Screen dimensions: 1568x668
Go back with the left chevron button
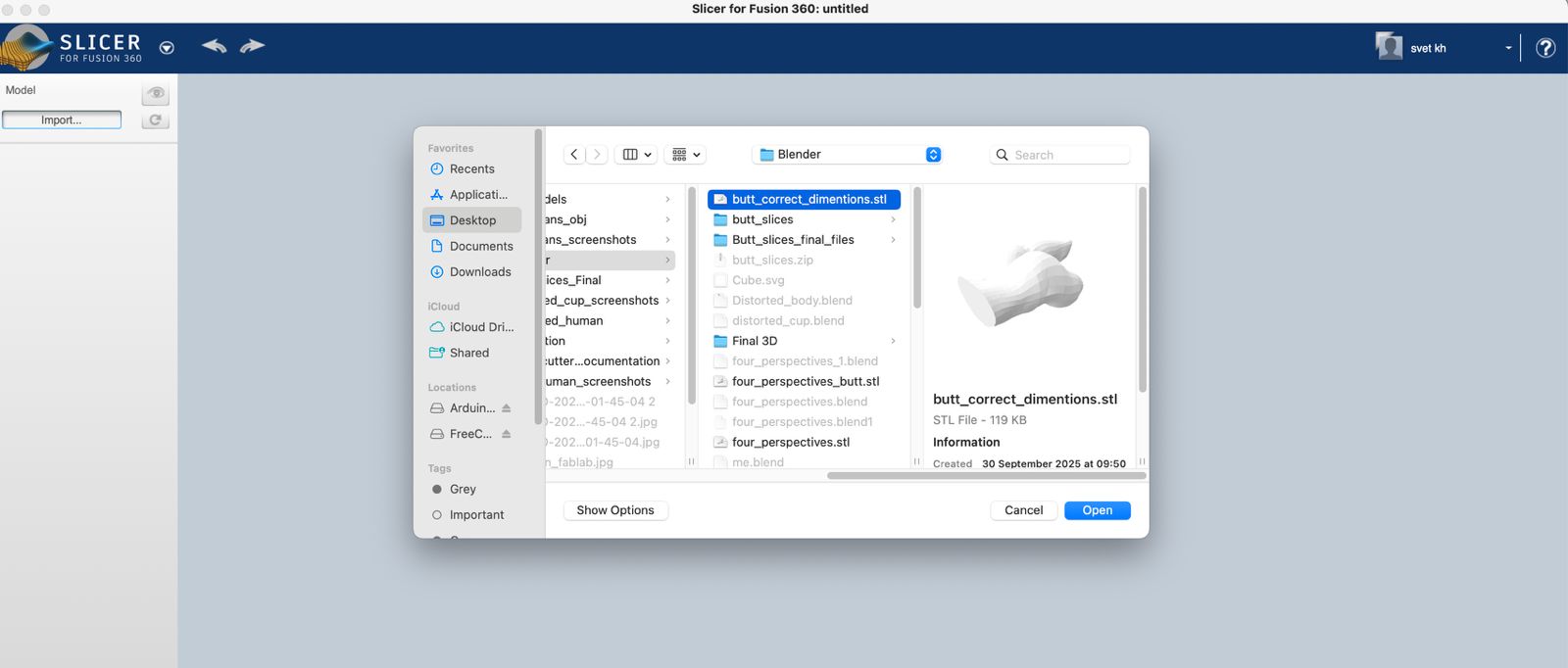[x=574, y=155]
